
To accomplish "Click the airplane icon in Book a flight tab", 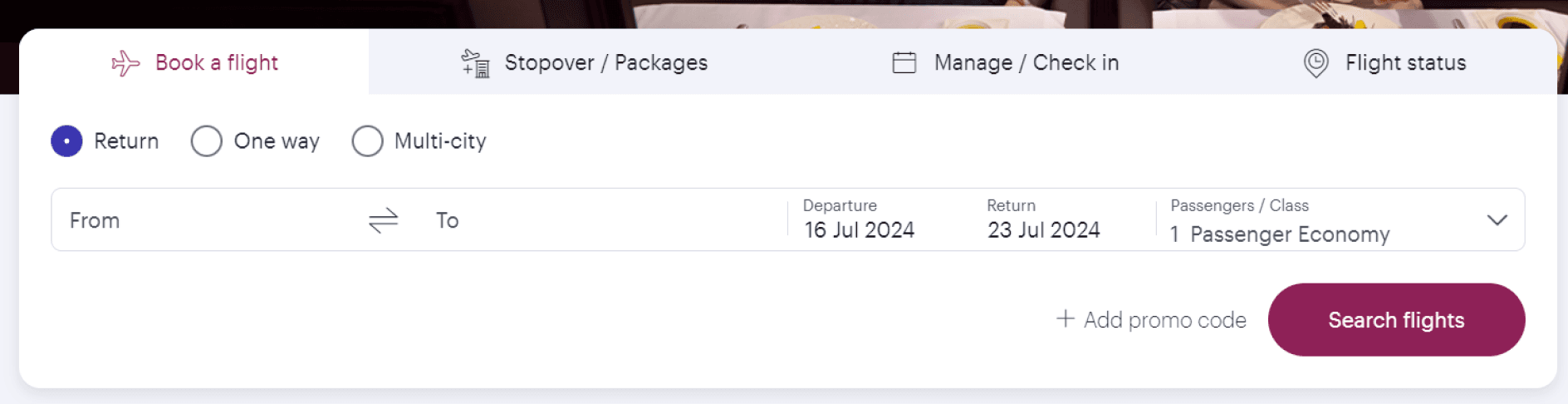I will point(125,63).
